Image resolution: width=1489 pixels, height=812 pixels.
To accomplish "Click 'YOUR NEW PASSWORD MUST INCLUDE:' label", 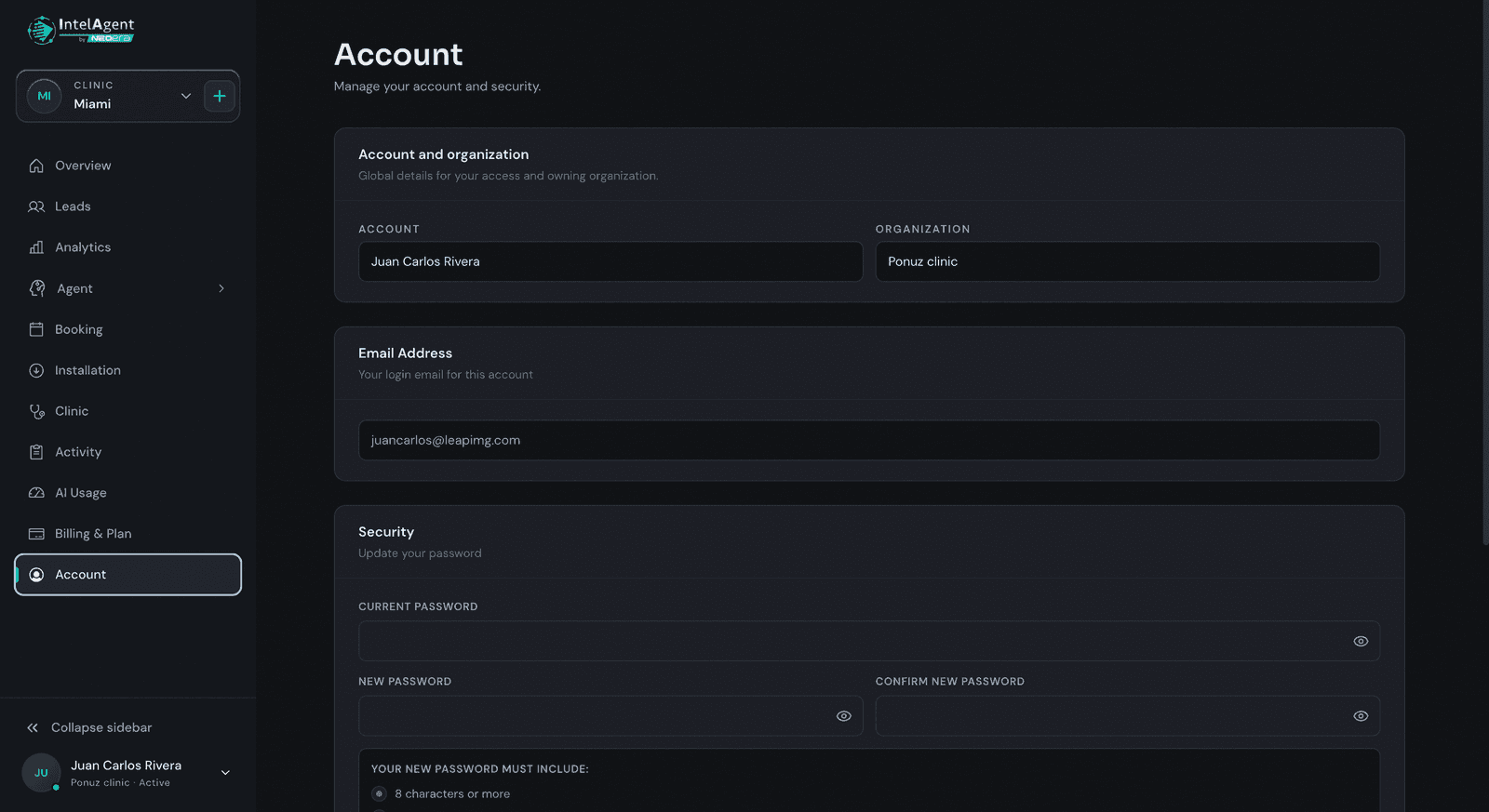I will click(x=480, y=769).
